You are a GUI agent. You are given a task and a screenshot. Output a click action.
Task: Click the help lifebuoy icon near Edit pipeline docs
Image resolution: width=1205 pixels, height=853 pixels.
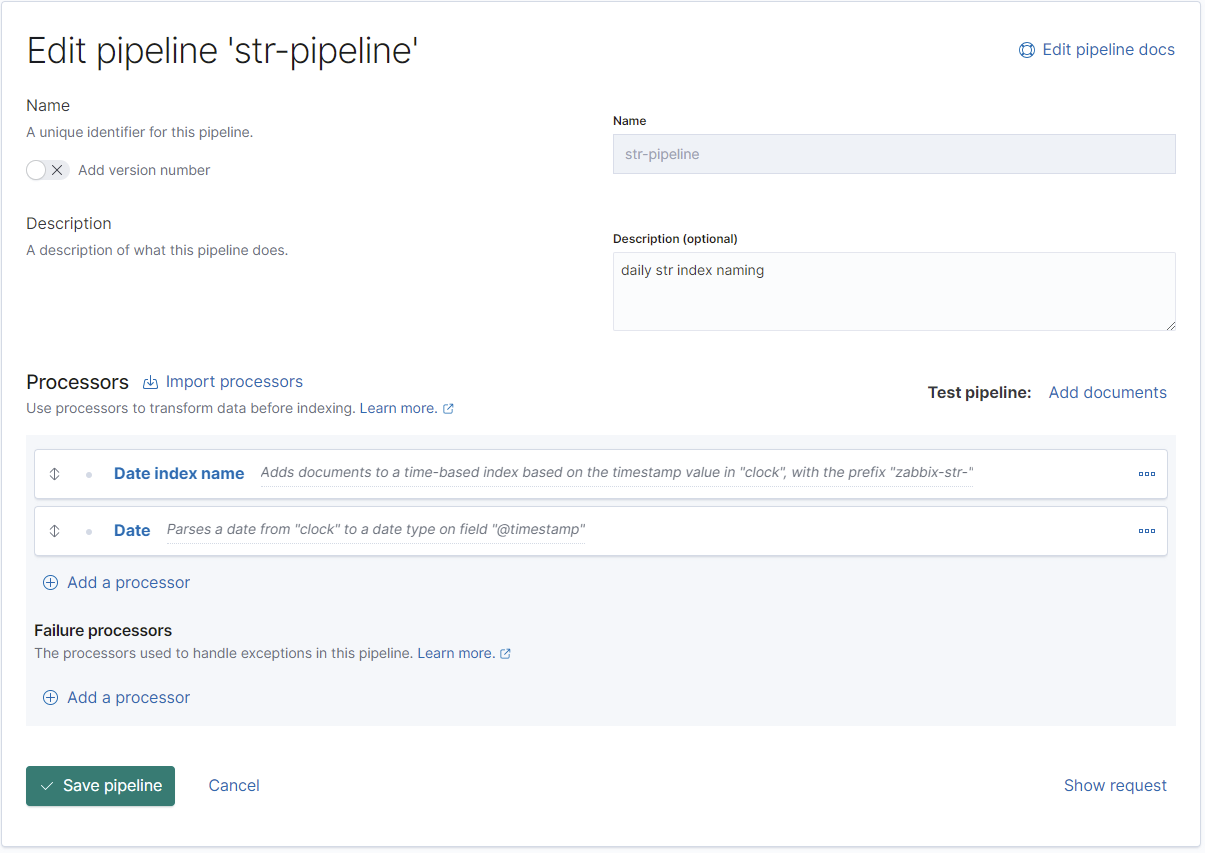1026,50
